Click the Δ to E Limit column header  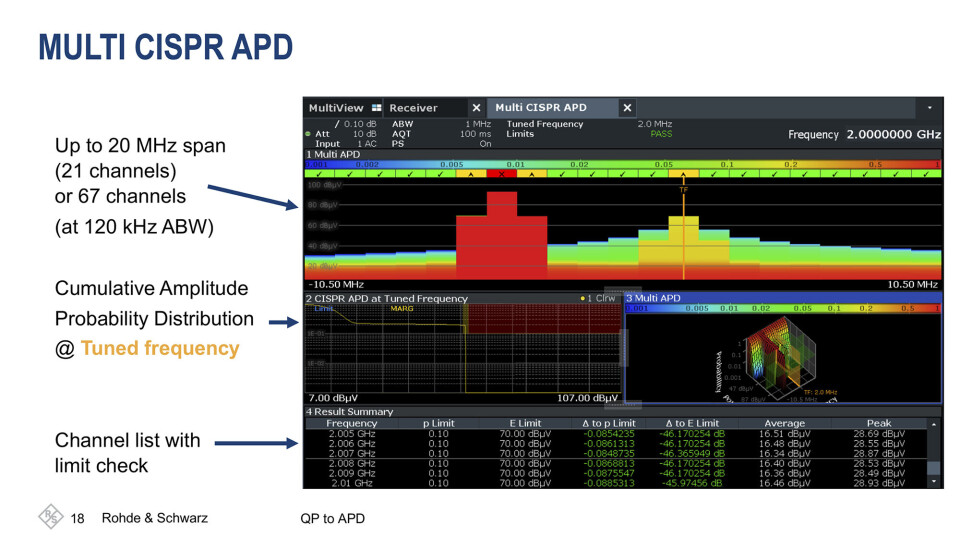[692, 423]
